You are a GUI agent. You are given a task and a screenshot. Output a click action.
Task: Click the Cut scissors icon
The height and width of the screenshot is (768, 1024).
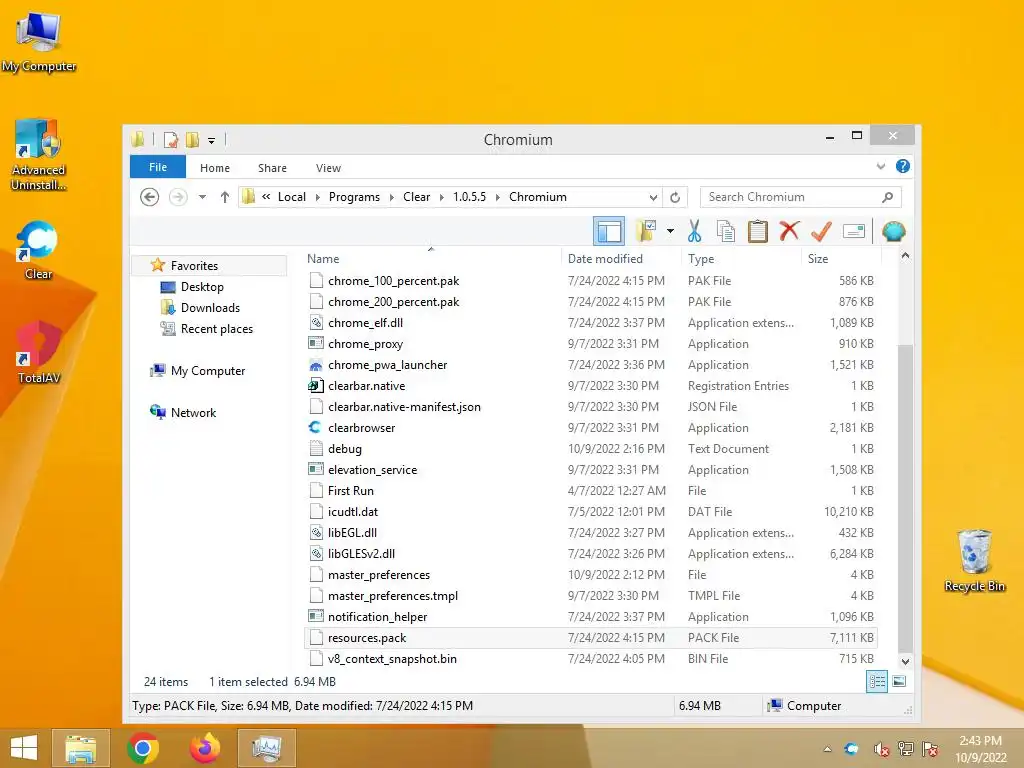pyautogui.click(x=694, y=231)
